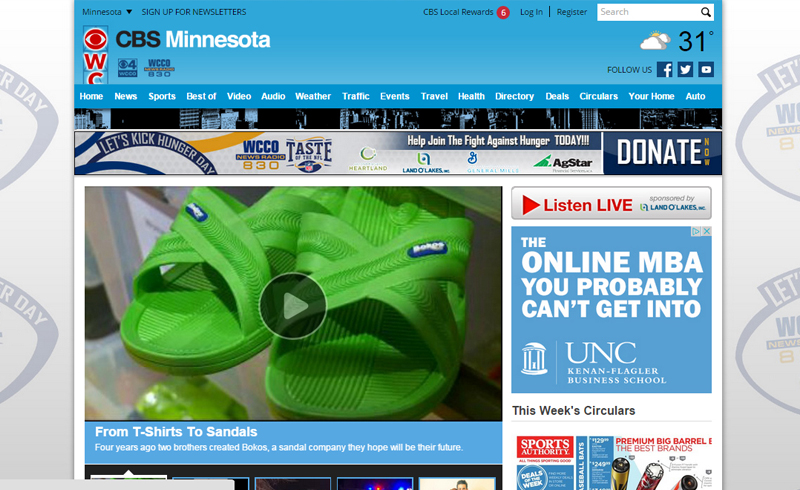The width and height of the screenshot is (800, 490).
Task: Open the Weather menu item
Action: point(313,96)
